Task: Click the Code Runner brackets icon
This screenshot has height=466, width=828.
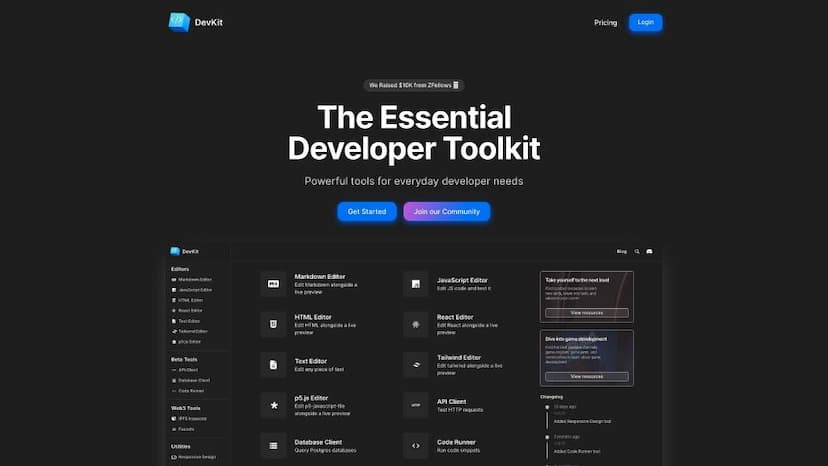Action: 416,445
